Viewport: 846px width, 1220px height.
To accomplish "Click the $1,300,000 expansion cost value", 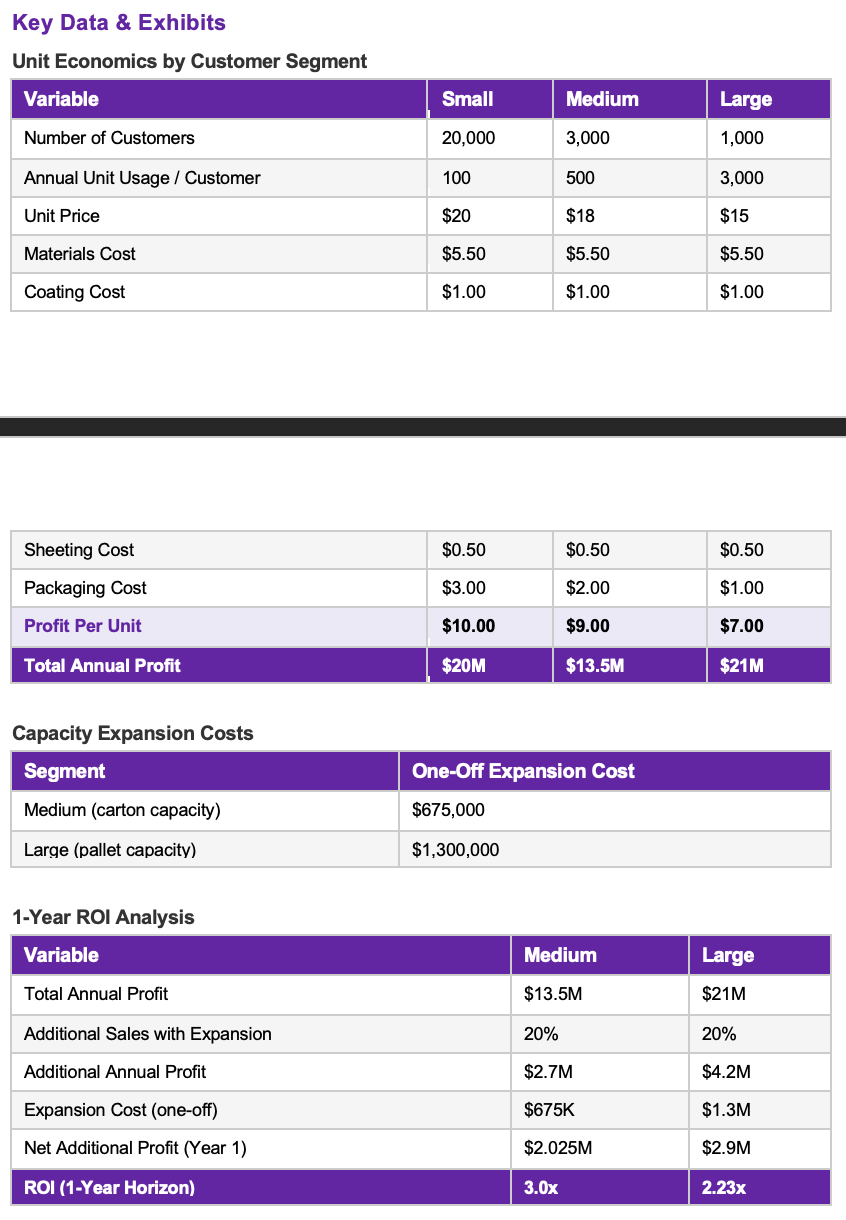I will click(455, 850).
